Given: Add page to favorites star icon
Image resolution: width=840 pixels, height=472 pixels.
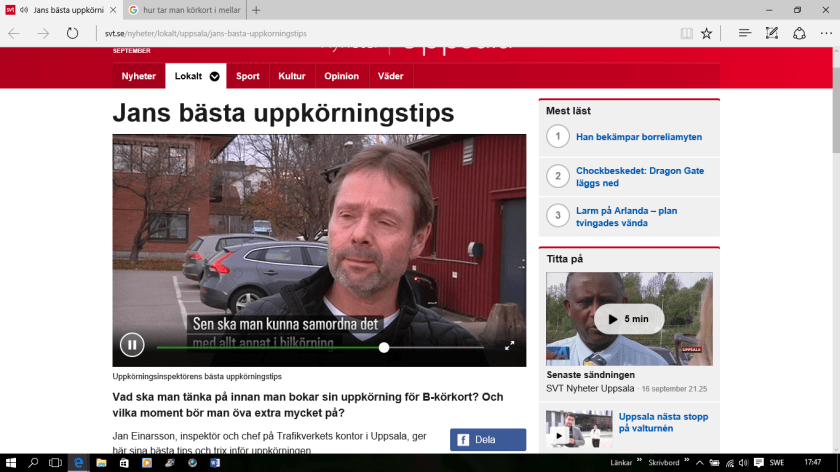Looking at the screenshot, I should [707, 33].
